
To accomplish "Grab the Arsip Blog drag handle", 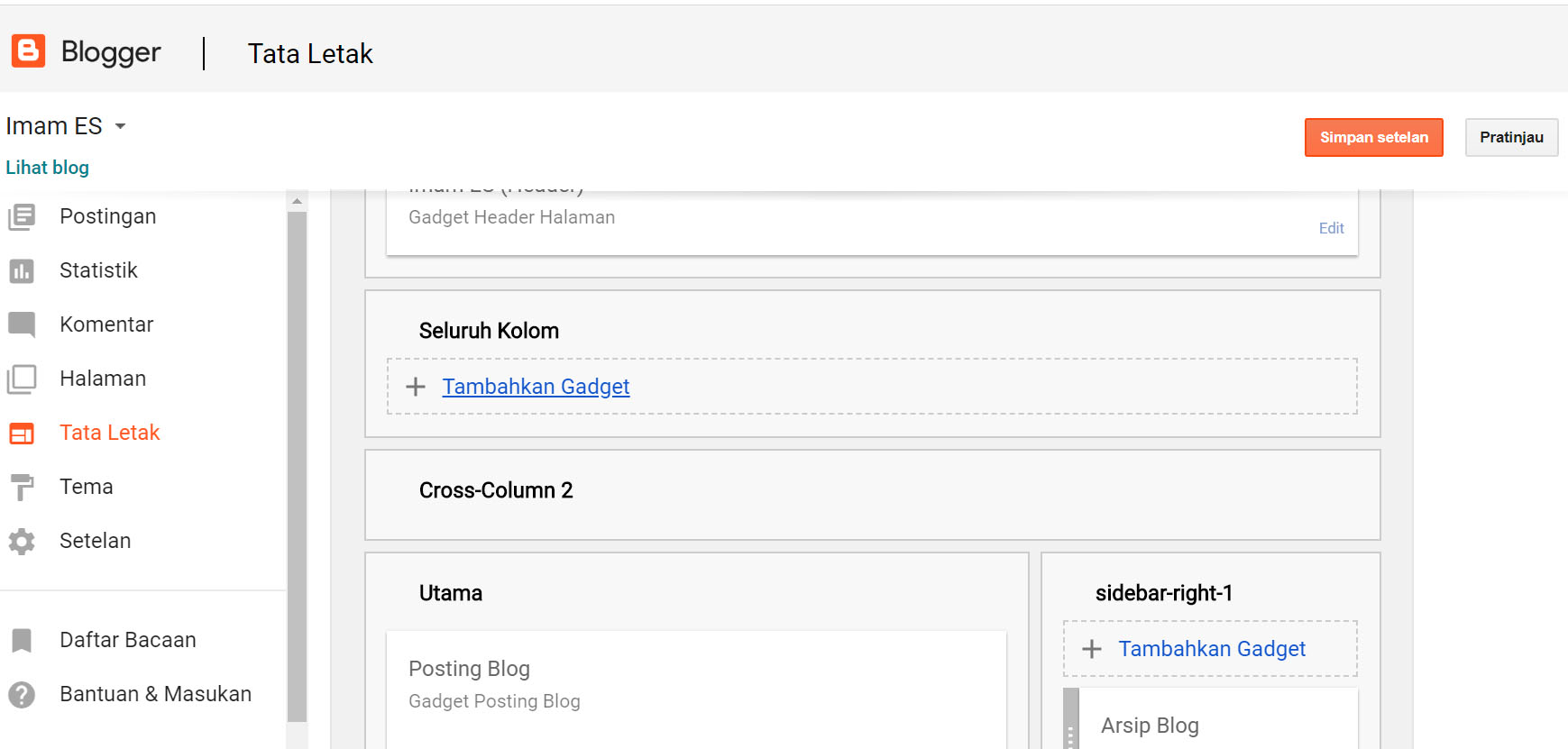I will coord(1071,719).
